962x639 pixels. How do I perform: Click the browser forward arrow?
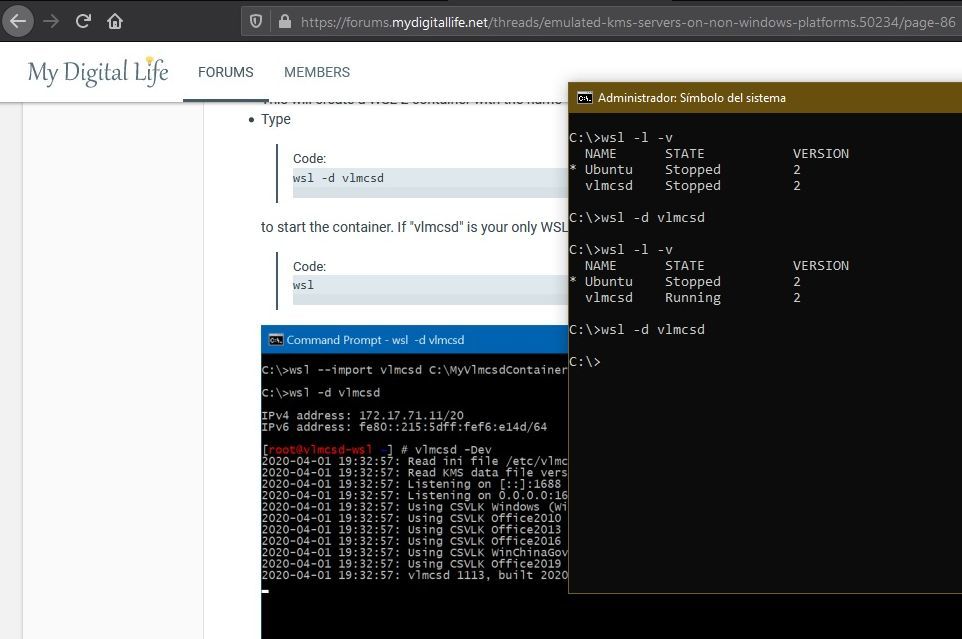click(x=51, y=21)
